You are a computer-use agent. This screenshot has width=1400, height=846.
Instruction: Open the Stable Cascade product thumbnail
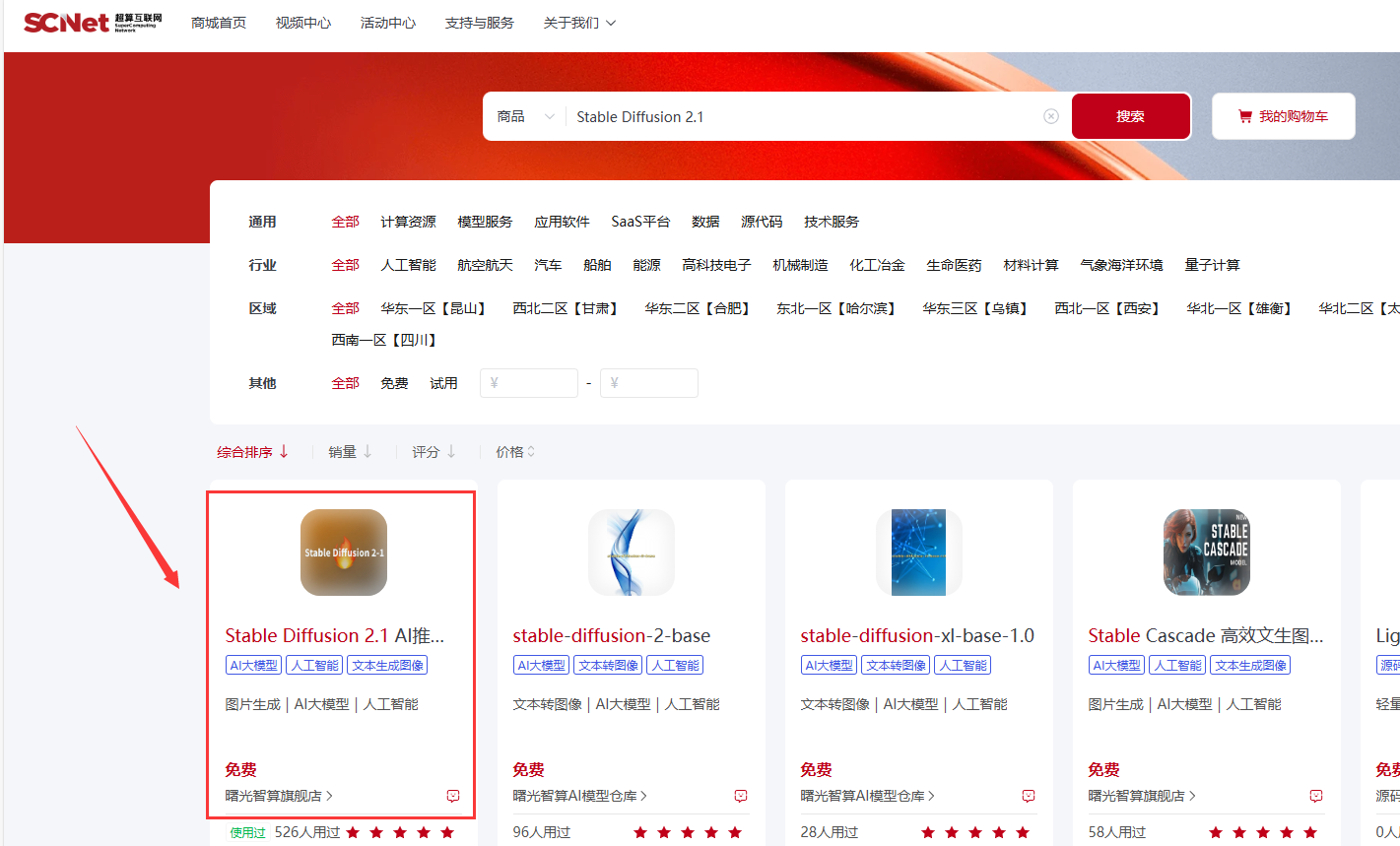tap(1207, 553)
